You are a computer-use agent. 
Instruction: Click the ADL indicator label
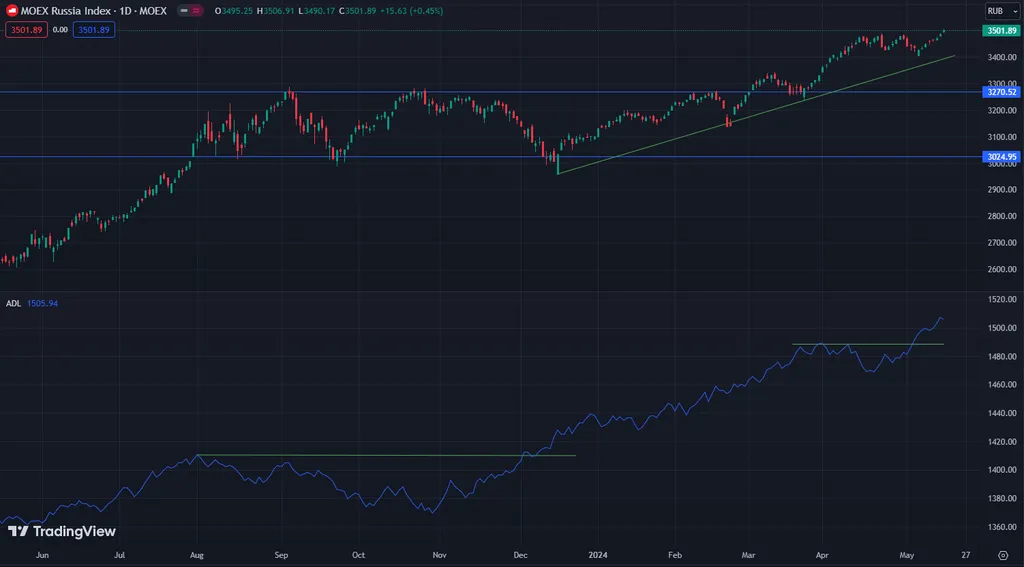point(13,303)
